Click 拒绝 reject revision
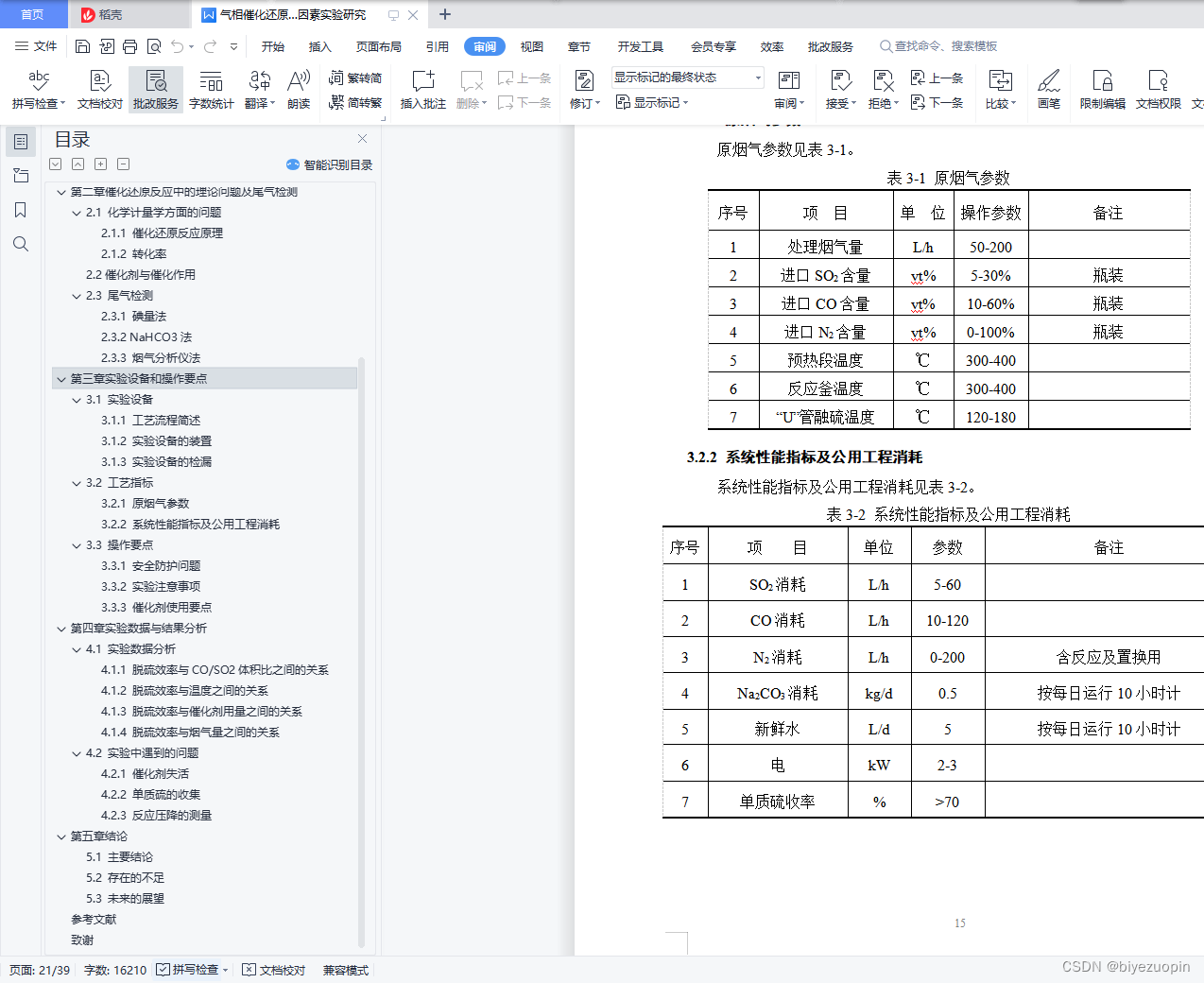Viewport: 1204px width, 983px height. click(x=884, y=91)
